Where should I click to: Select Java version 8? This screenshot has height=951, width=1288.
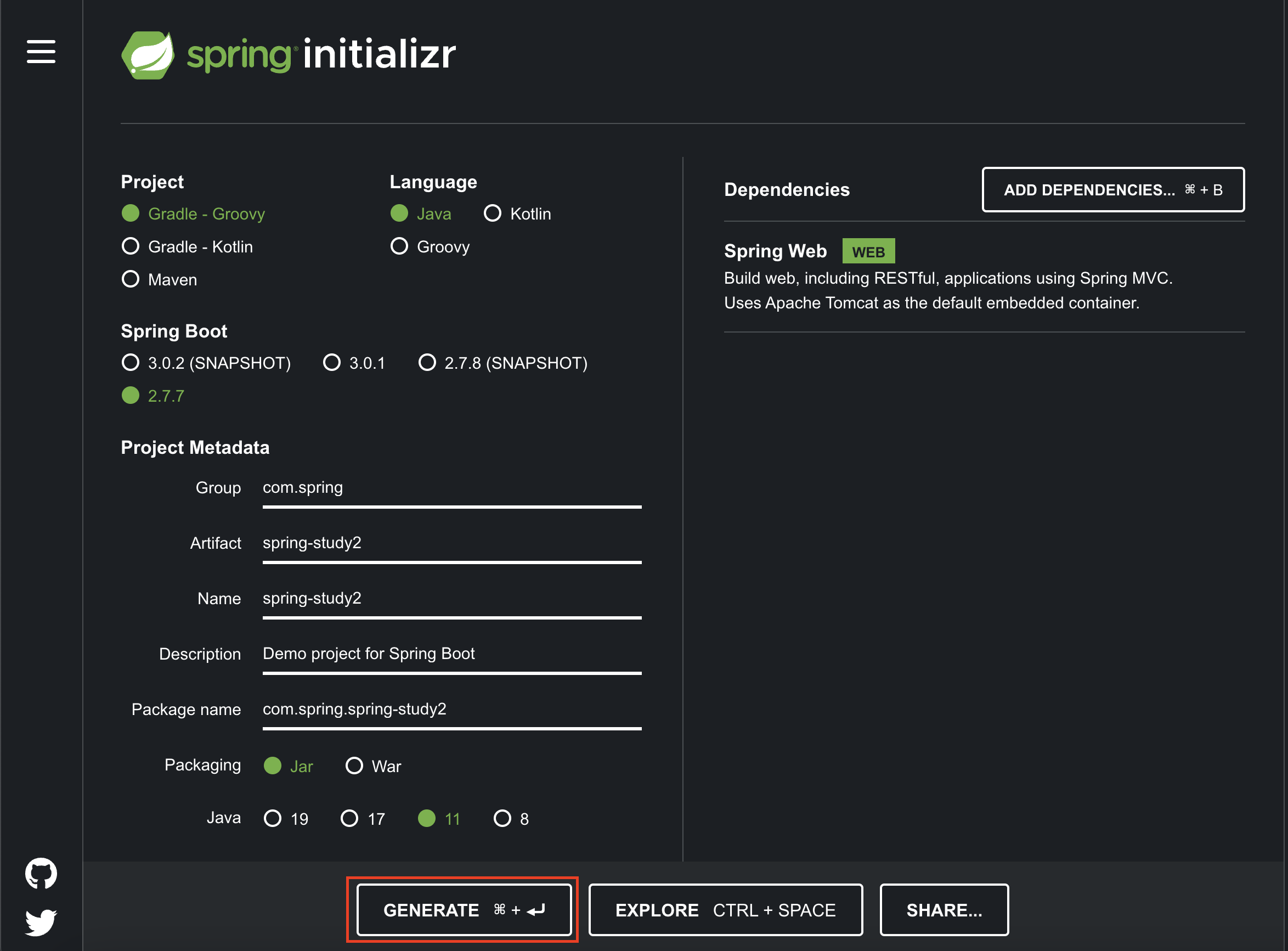(502, 818)
